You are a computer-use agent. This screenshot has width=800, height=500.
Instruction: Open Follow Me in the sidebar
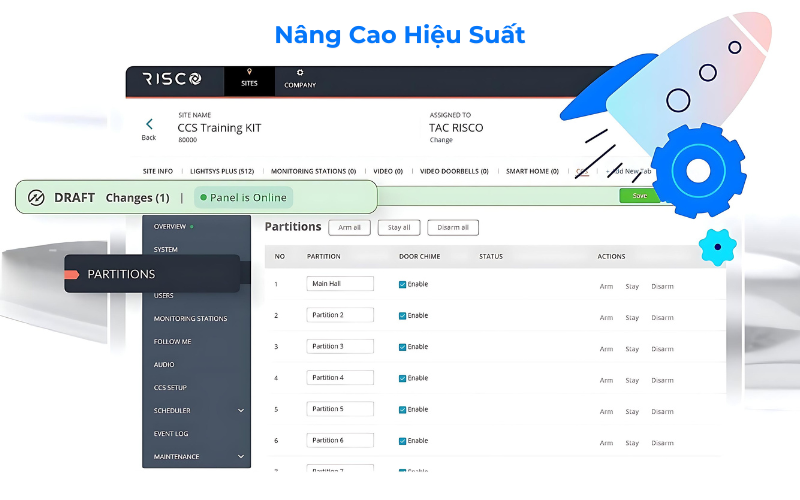click(x=172, y=341)
